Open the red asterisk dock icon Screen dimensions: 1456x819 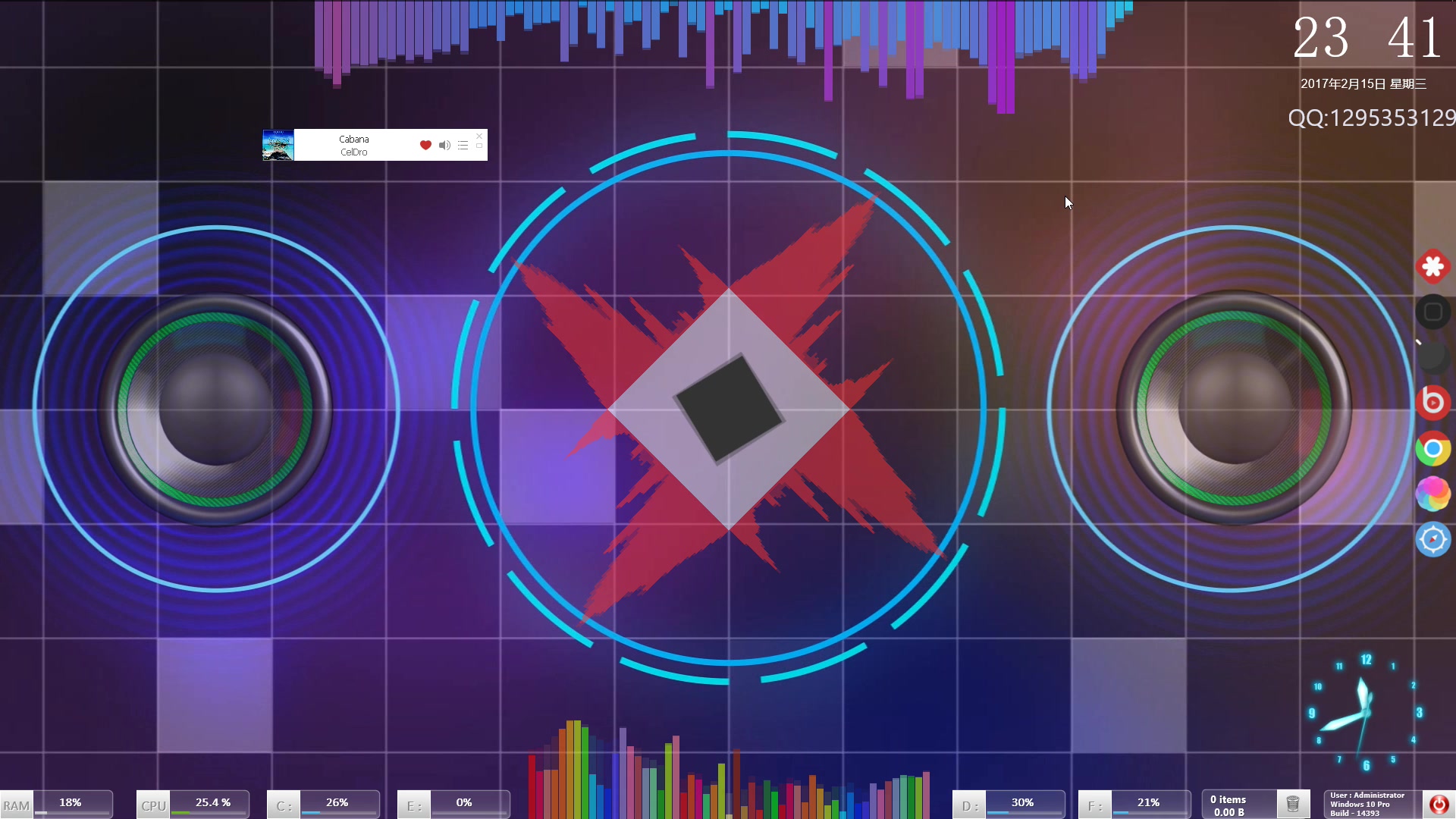point(1432,266)
